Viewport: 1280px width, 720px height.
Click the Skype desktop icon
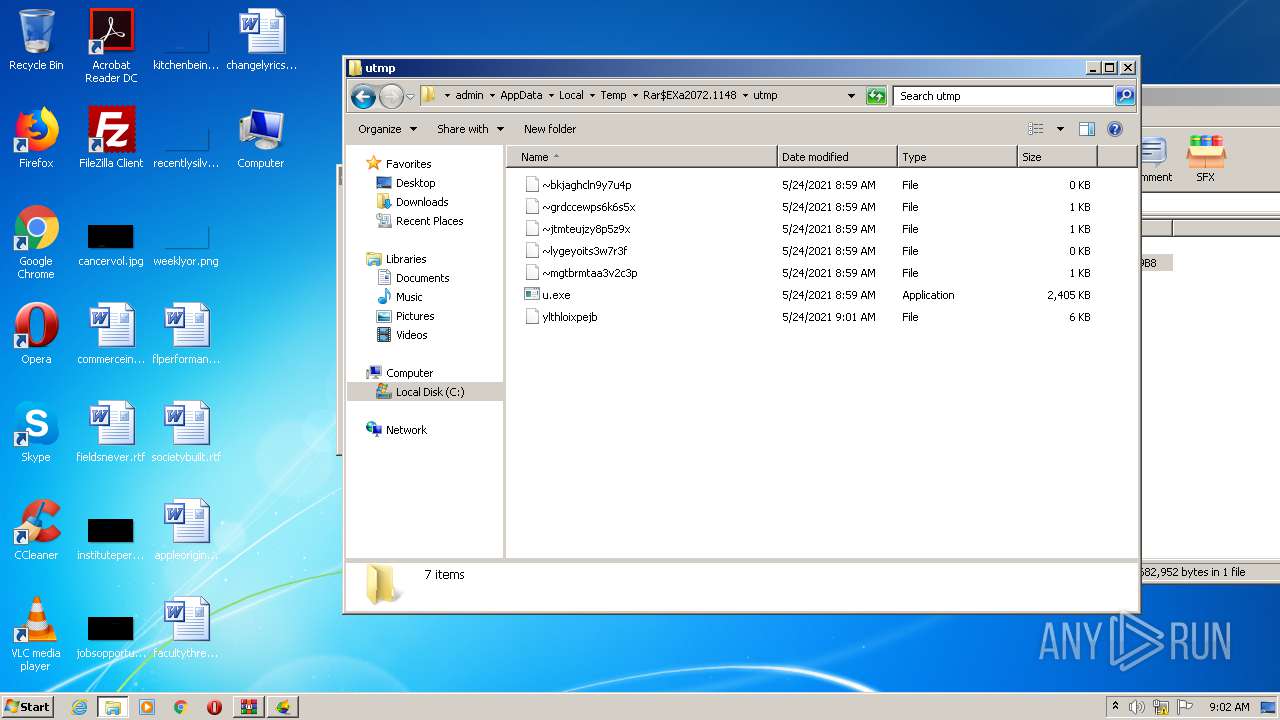pos(36,432)
